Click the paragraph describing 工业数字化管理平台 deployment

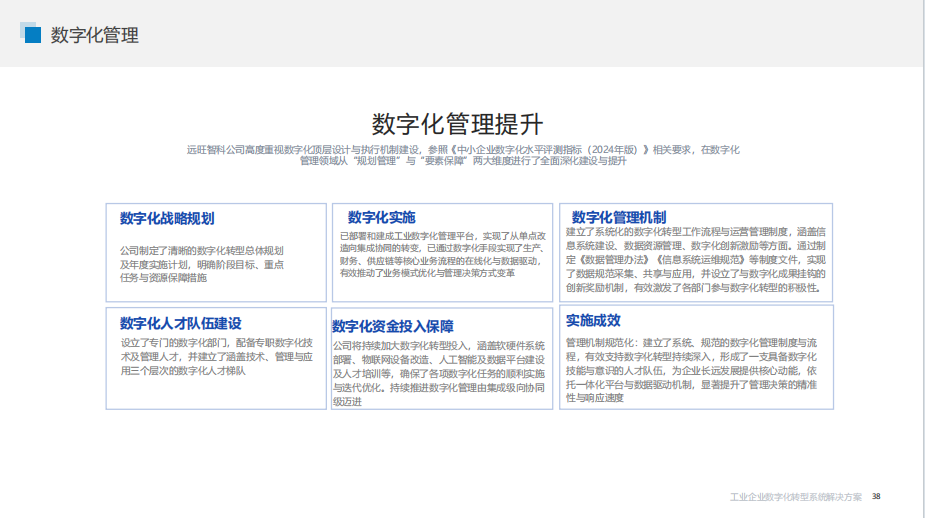click(x=441, y=254)
